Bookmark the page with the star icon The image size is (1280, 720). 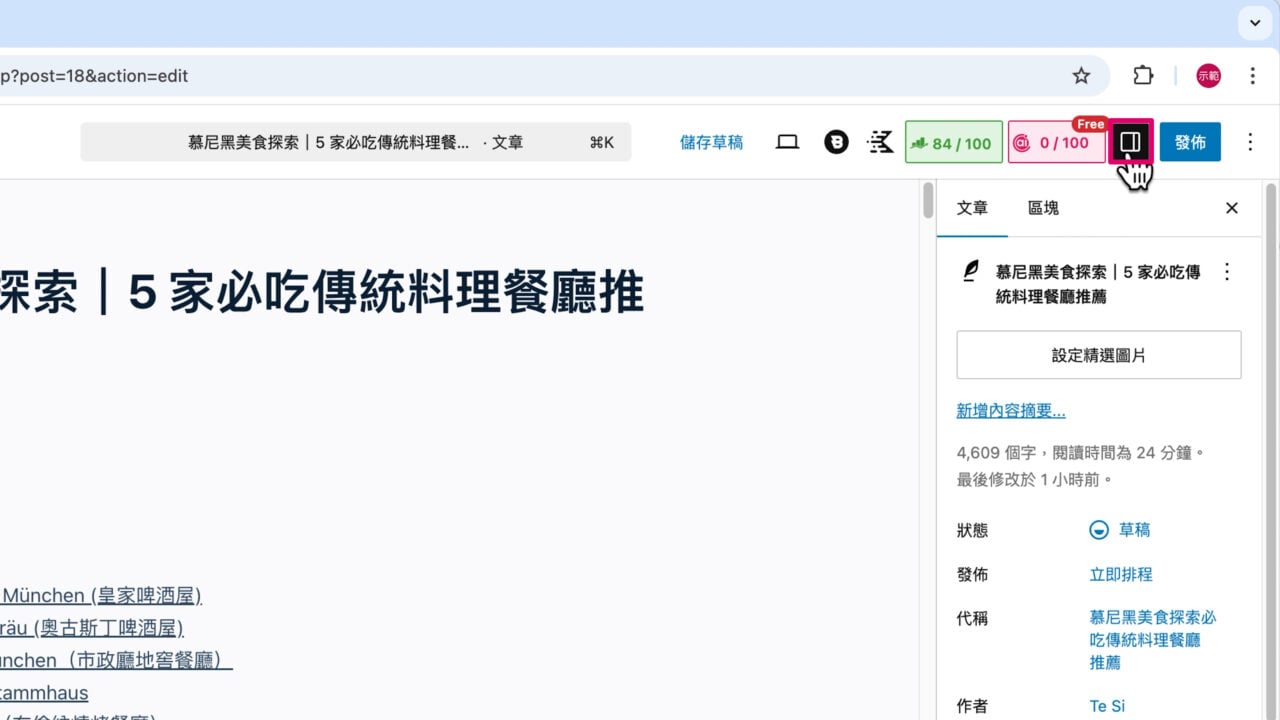click(1081, 75)
